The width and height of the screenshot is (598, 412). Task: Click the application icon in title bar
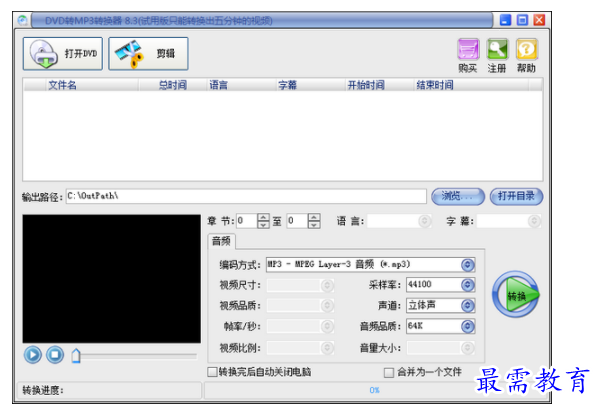tap(23, 20)
